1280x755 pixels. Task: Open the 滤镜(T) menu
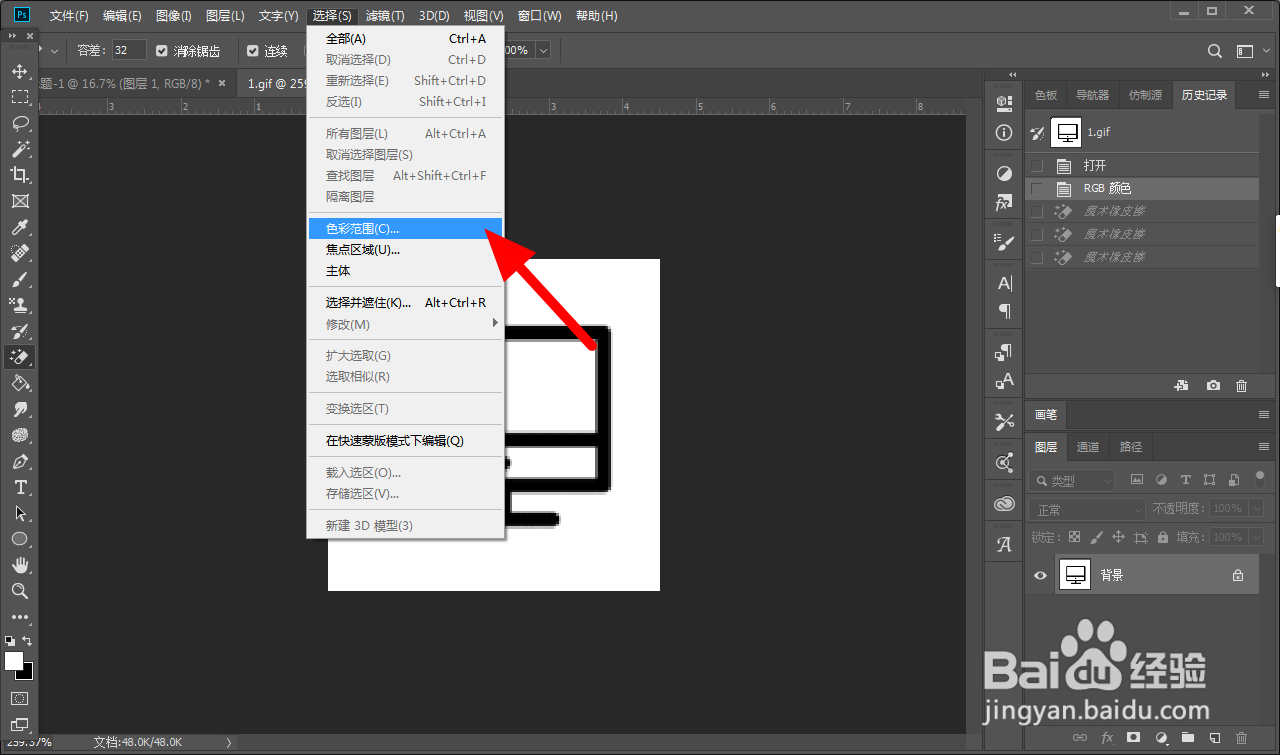click(x=385, y=16)
